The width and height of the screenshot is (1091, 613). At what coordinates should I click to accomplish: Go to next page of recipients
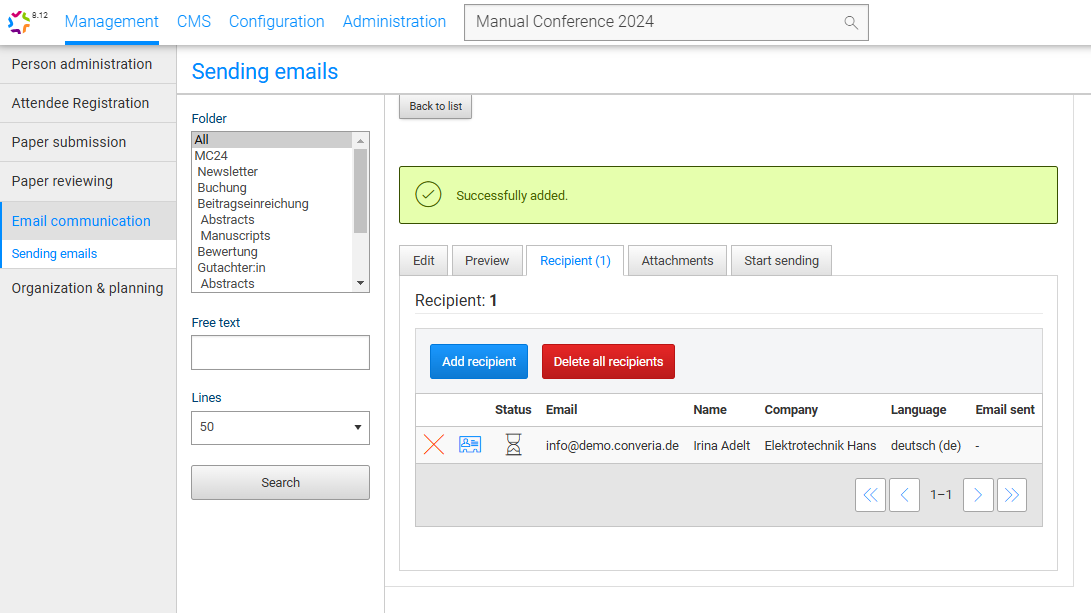pos(978,495)
